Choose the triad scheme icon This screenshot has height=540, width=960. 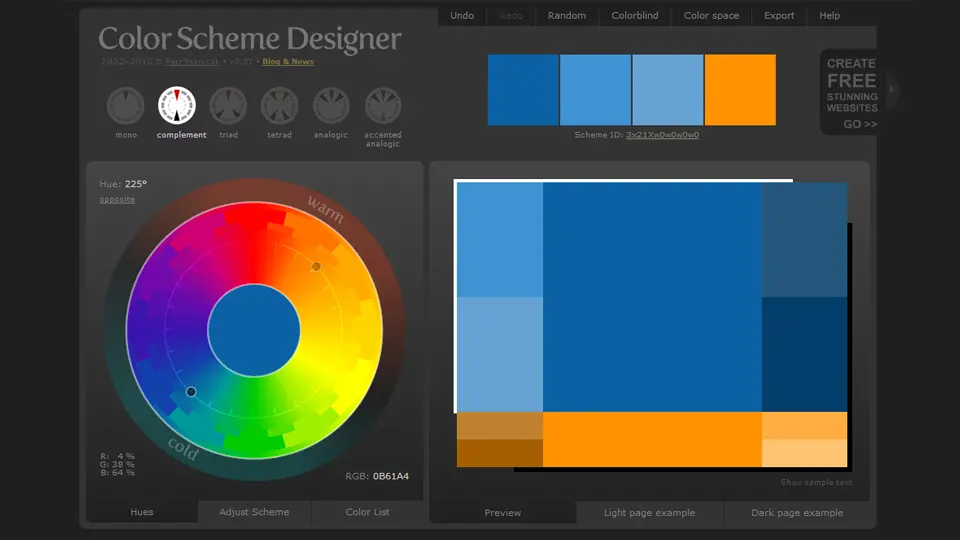coord(229,105)
